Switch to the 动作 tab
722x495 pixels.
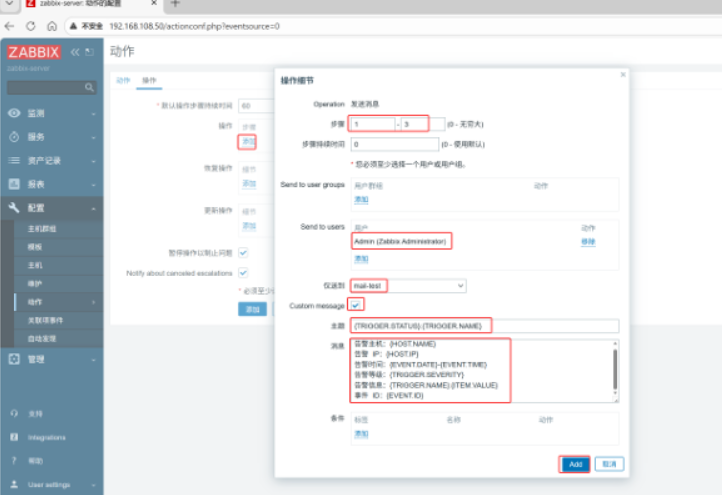pyautogui.click(x=123, y=80)
